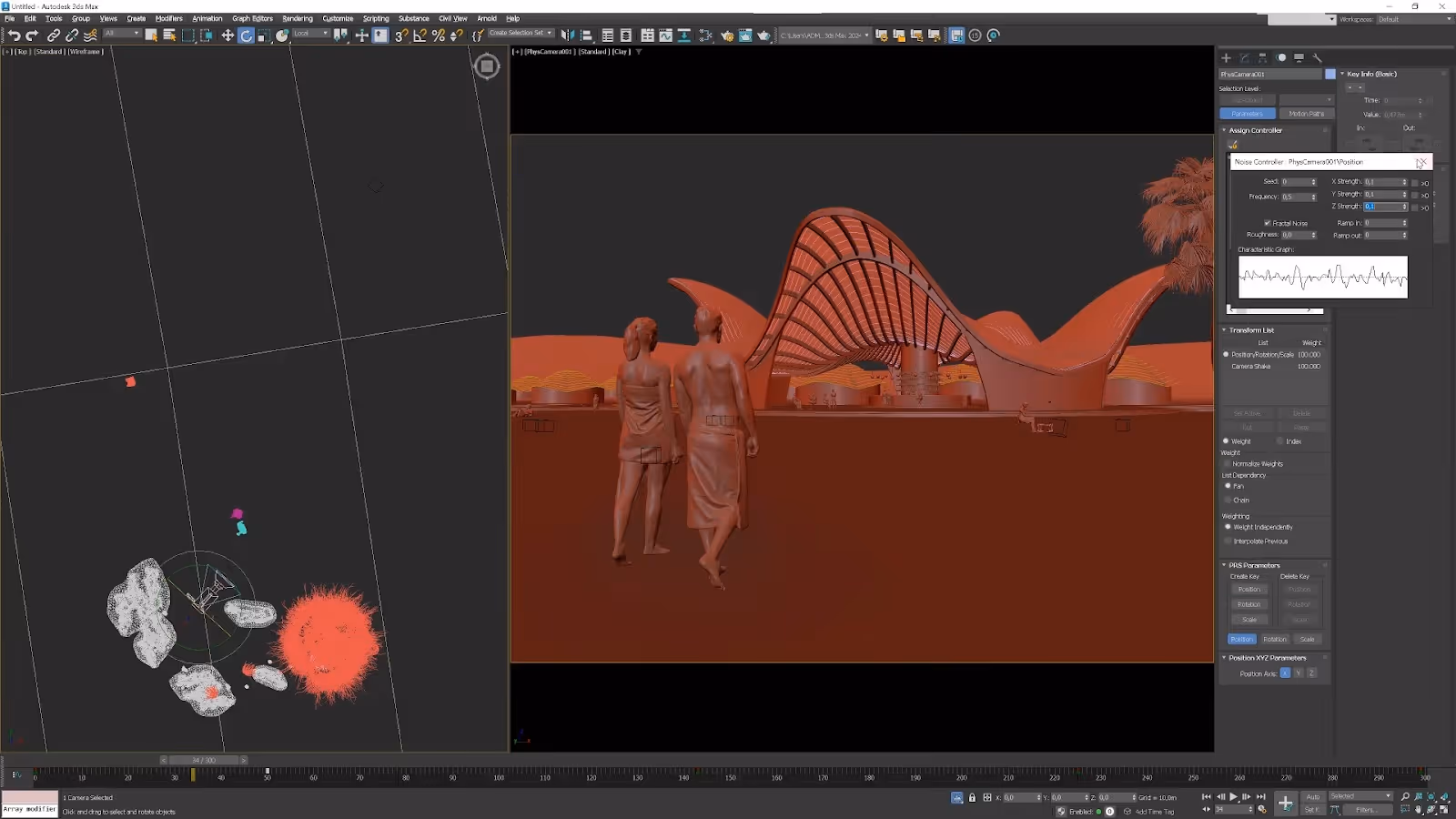Enable the Y Strength >0 checkbox
This screenshot has width=1456, height=819.
click(x=1415, y=195)
